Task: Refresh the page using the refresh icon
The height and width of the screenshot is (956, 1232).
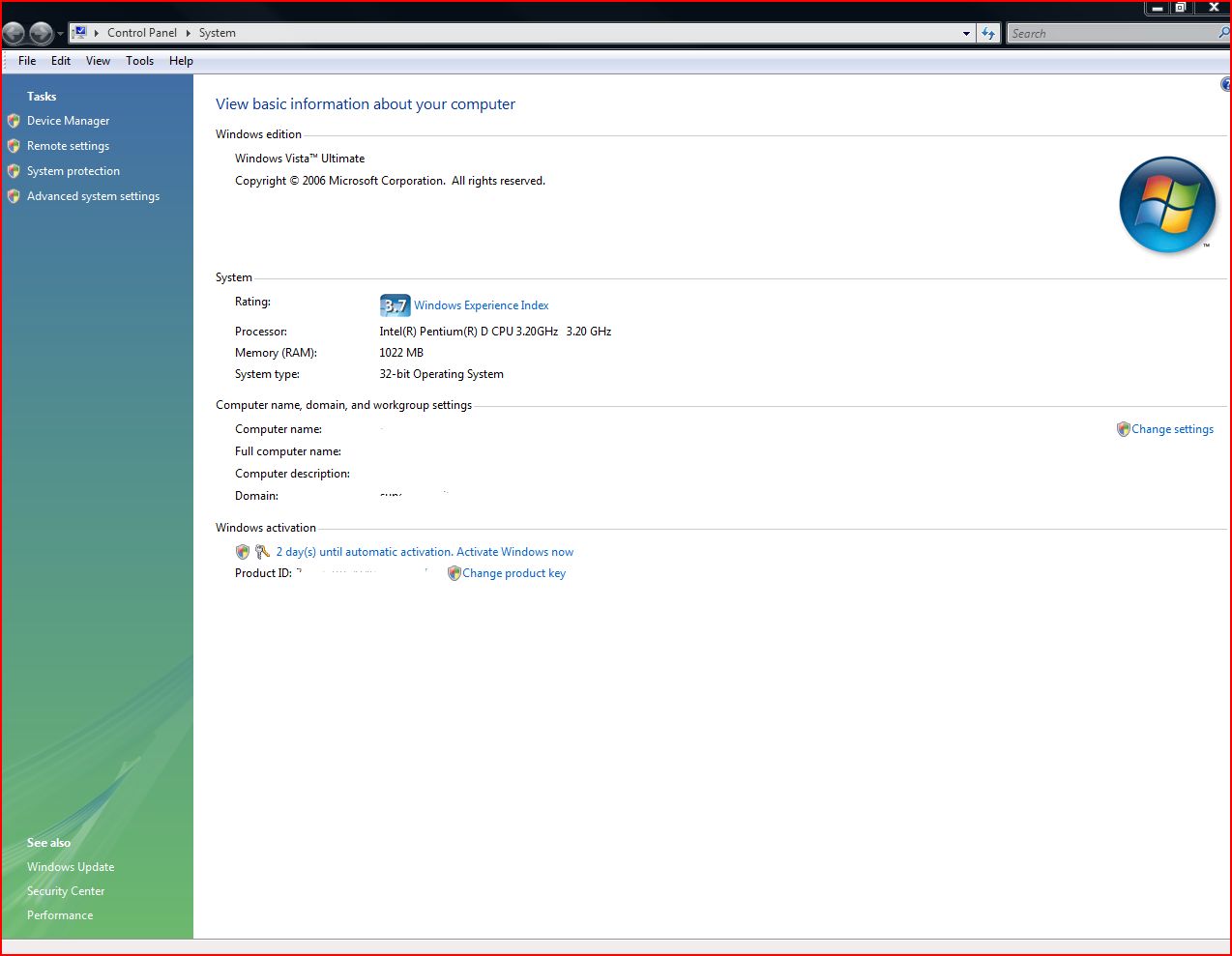Action: click(x=988, y=33)
